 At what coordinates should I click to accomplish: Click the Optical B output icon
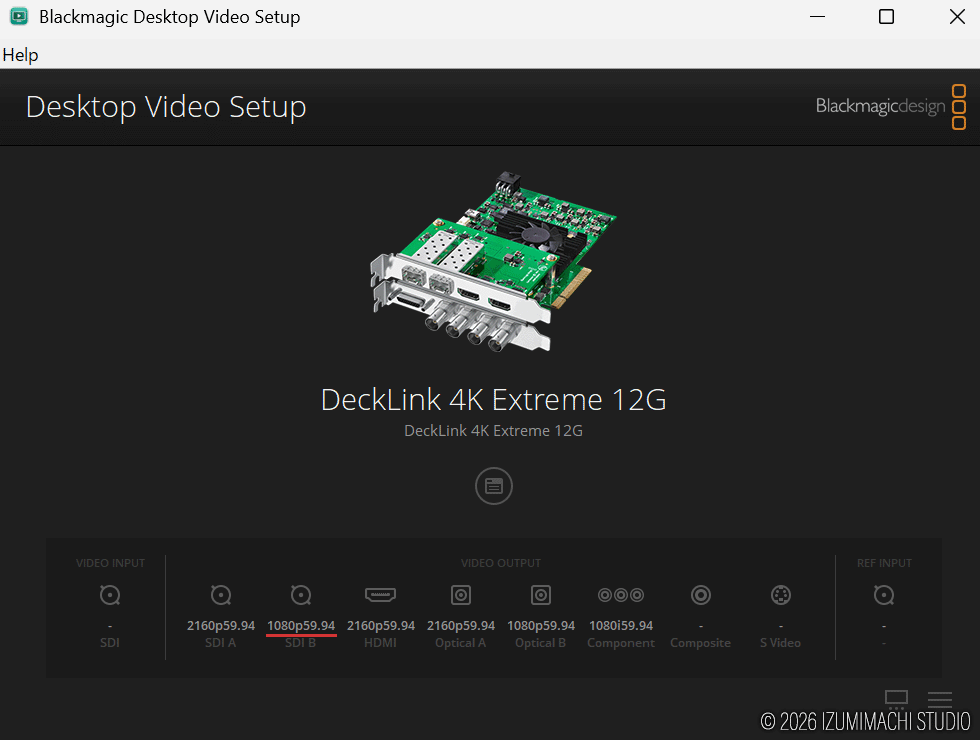point(541,596)
